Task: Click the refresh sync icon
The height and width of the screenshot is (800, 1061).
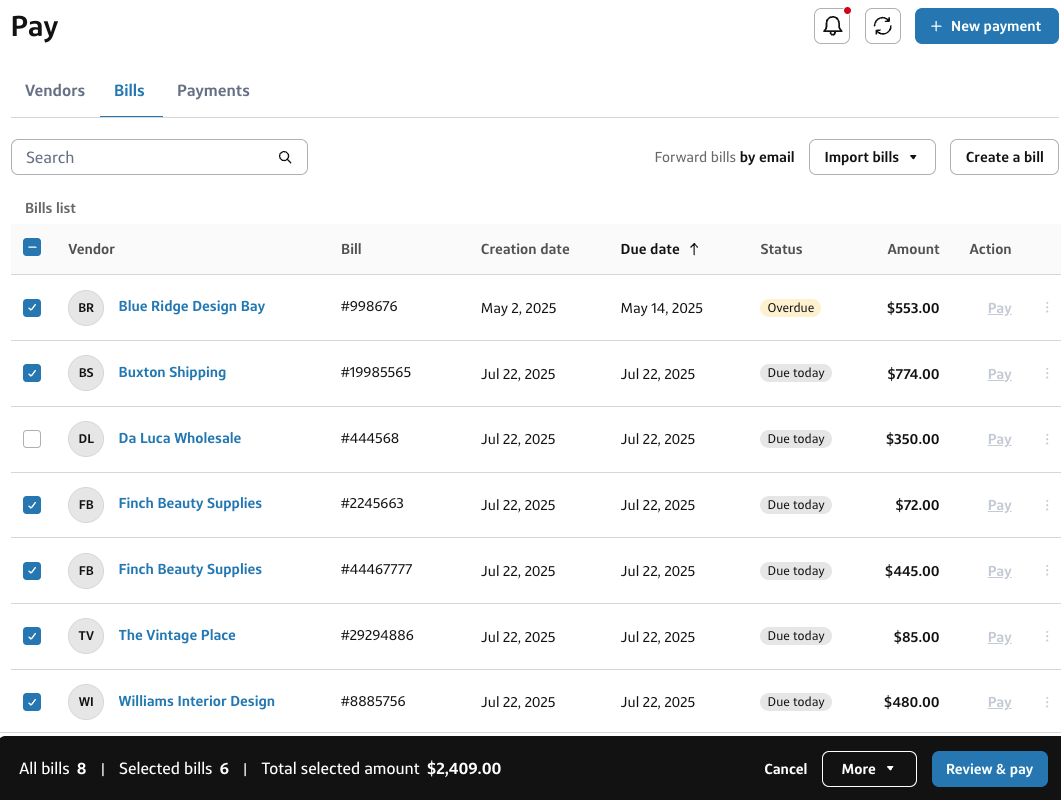Action: [x=882, y=26]
